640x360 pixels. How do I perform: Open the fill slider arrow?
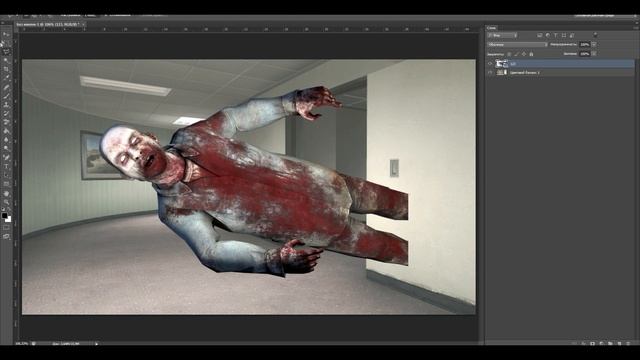pos(594,54)
